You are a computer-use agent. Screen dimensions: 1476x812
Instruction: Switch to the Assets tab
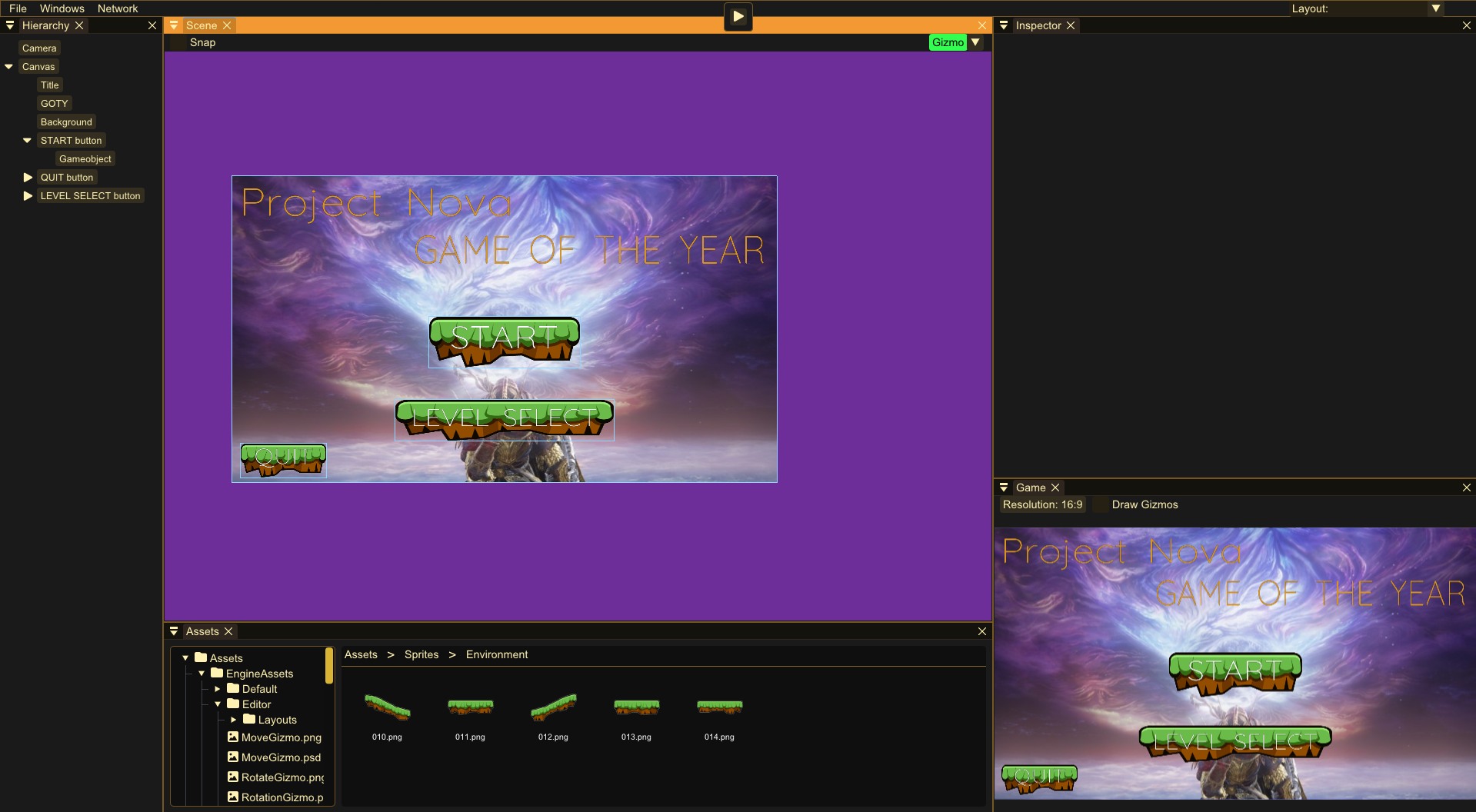coord(202,631)
